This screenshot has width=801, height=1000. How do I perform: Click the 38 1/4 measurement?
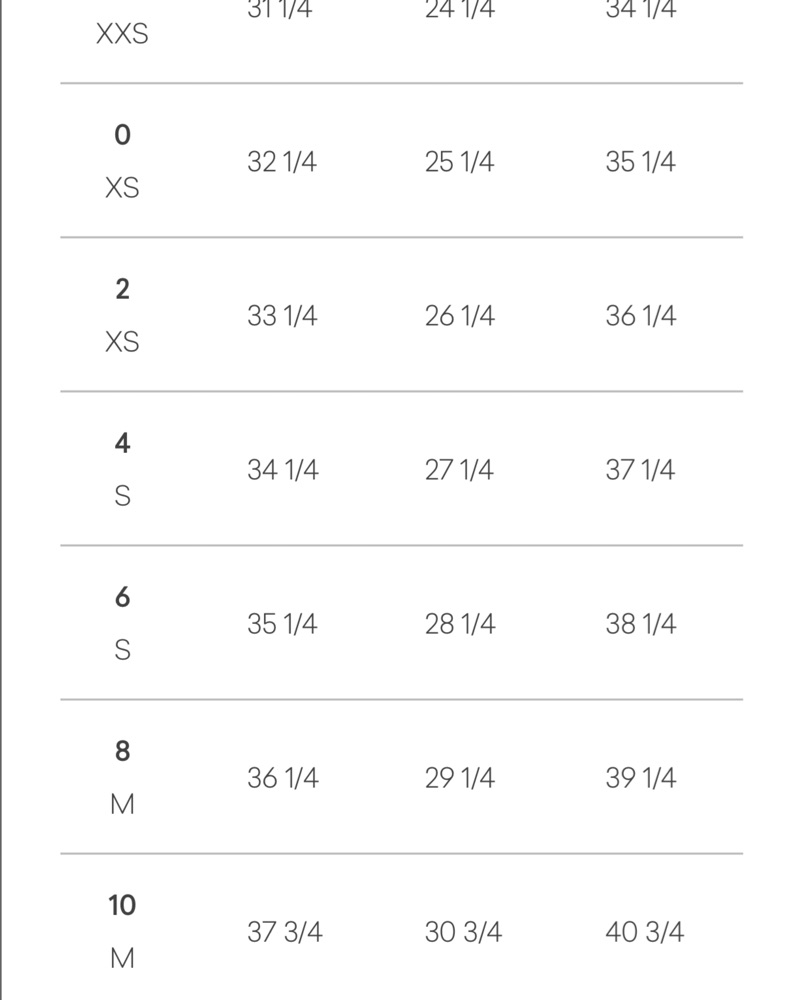[x=640, y=624]
